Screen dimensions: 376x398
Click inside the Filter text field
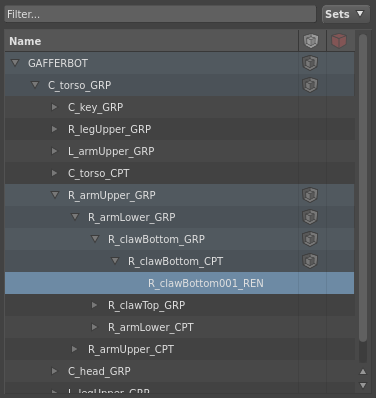(160, 14)
